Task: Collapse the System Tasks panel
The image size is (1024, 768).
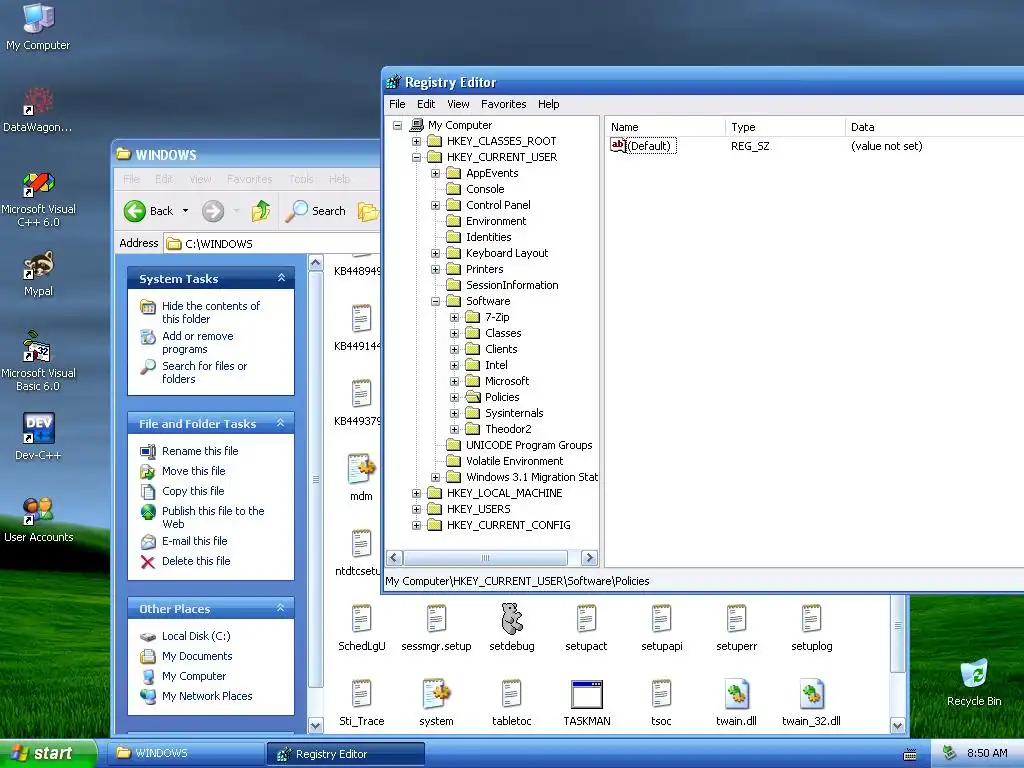Action: (281, 278)
